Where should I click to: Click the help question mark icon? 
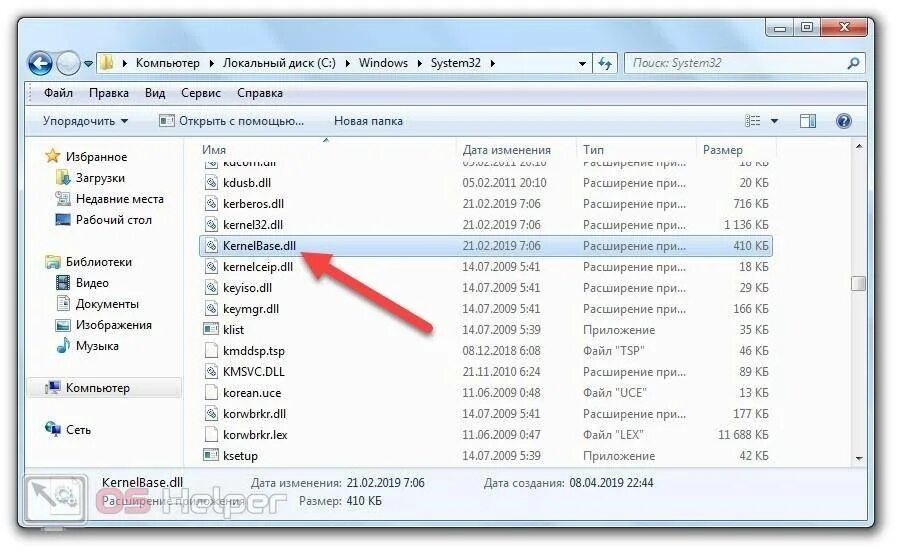843,121
